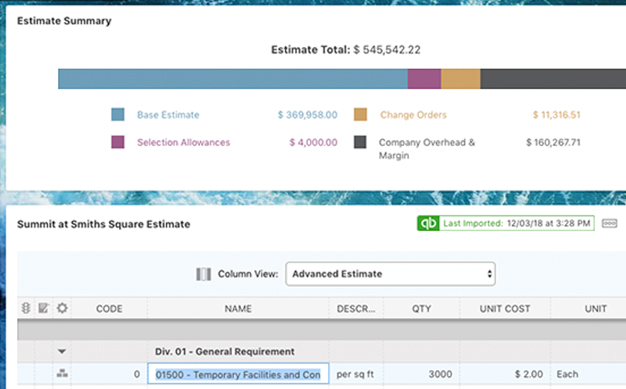The image size is (626, 389).
Task: Click the edit notes header icon
Action: (x=44, y=308)
